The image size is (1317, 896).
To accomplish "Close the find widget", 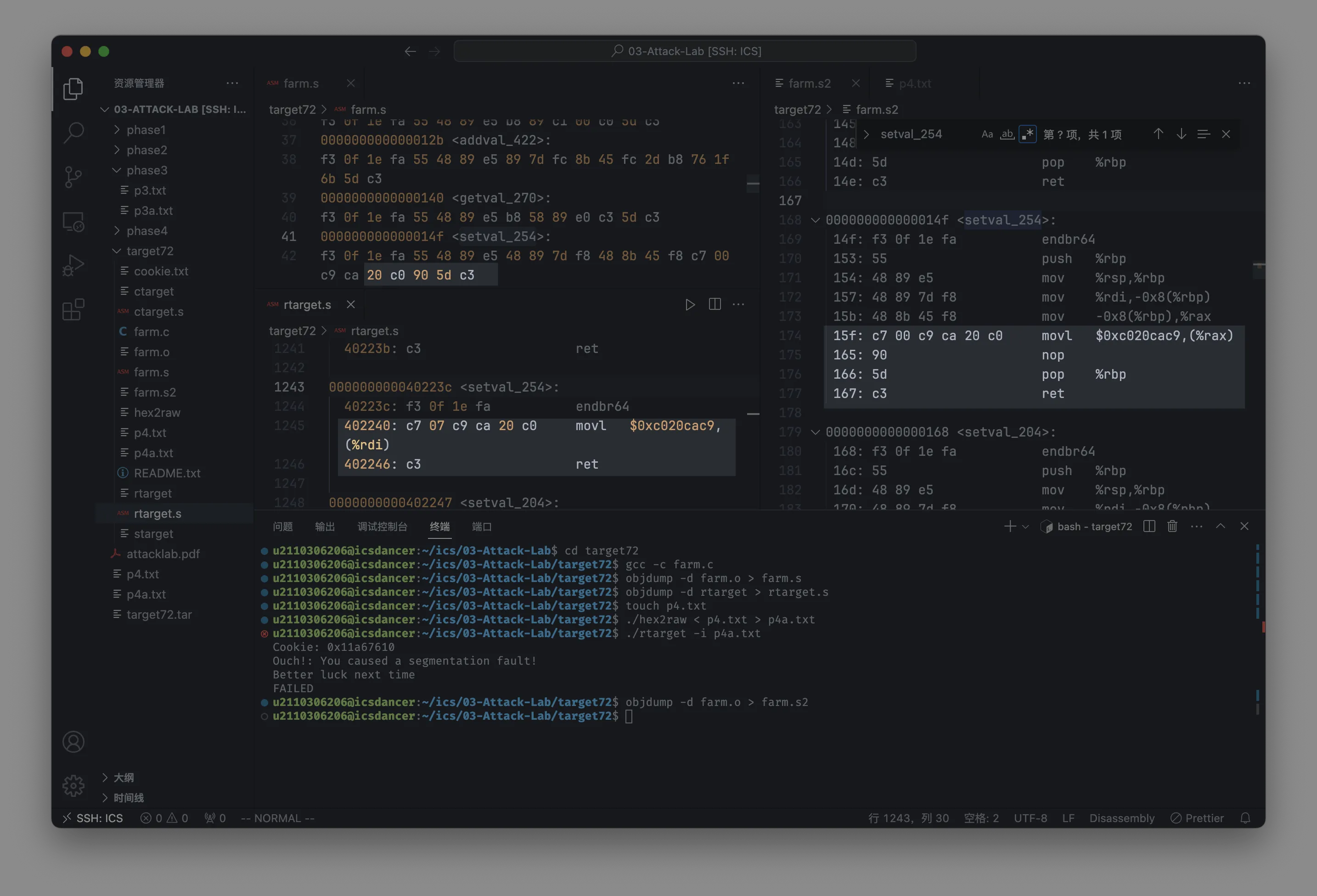I will point(1226,134).
